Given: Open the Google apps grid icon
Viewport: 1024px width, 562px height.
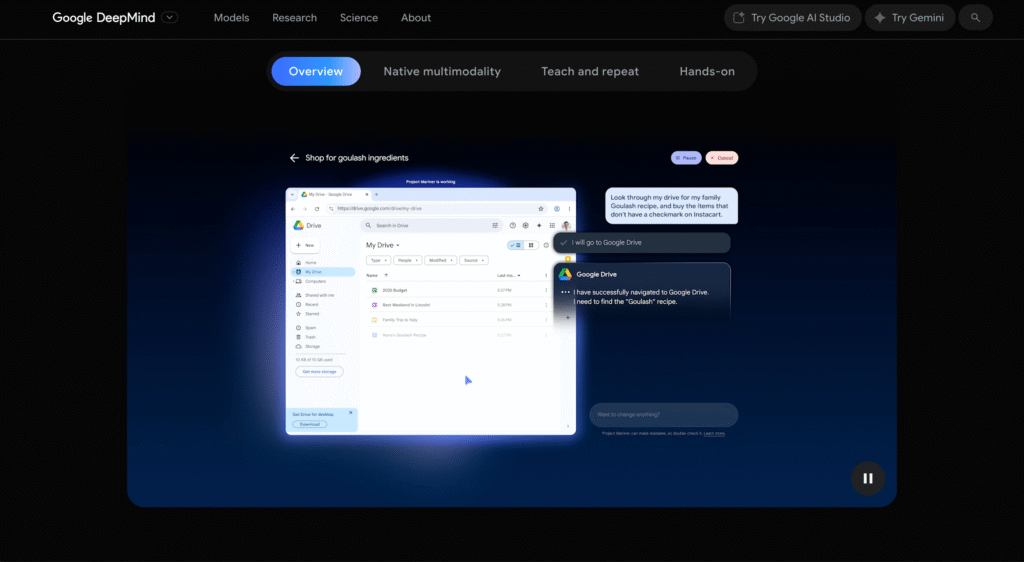Looking at the screenshot, I should point(552,225).
